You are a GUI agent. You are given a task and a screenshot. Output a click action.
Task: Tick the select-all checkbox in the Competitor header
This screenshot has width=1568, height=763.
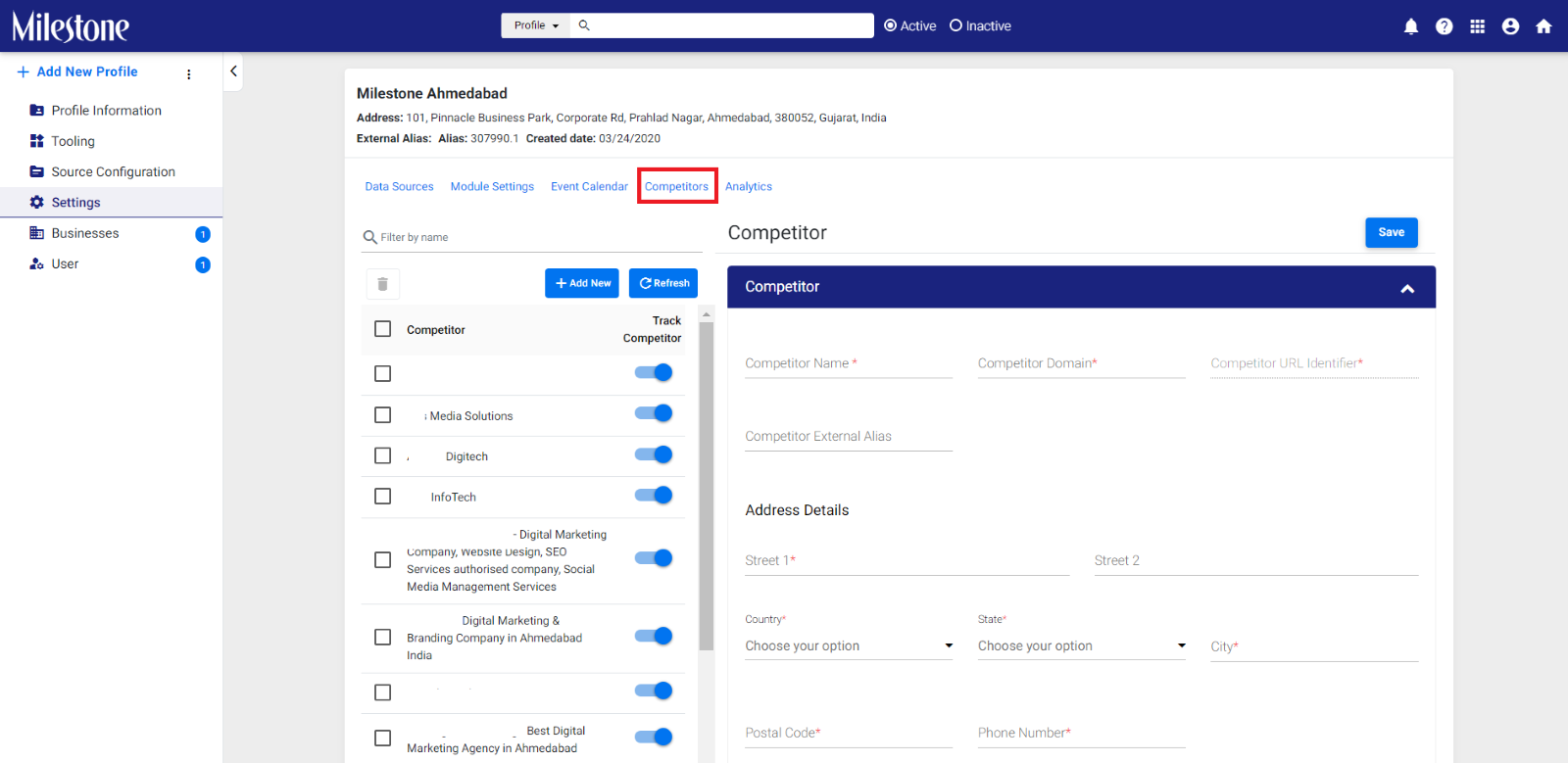(x=383, y=329)
